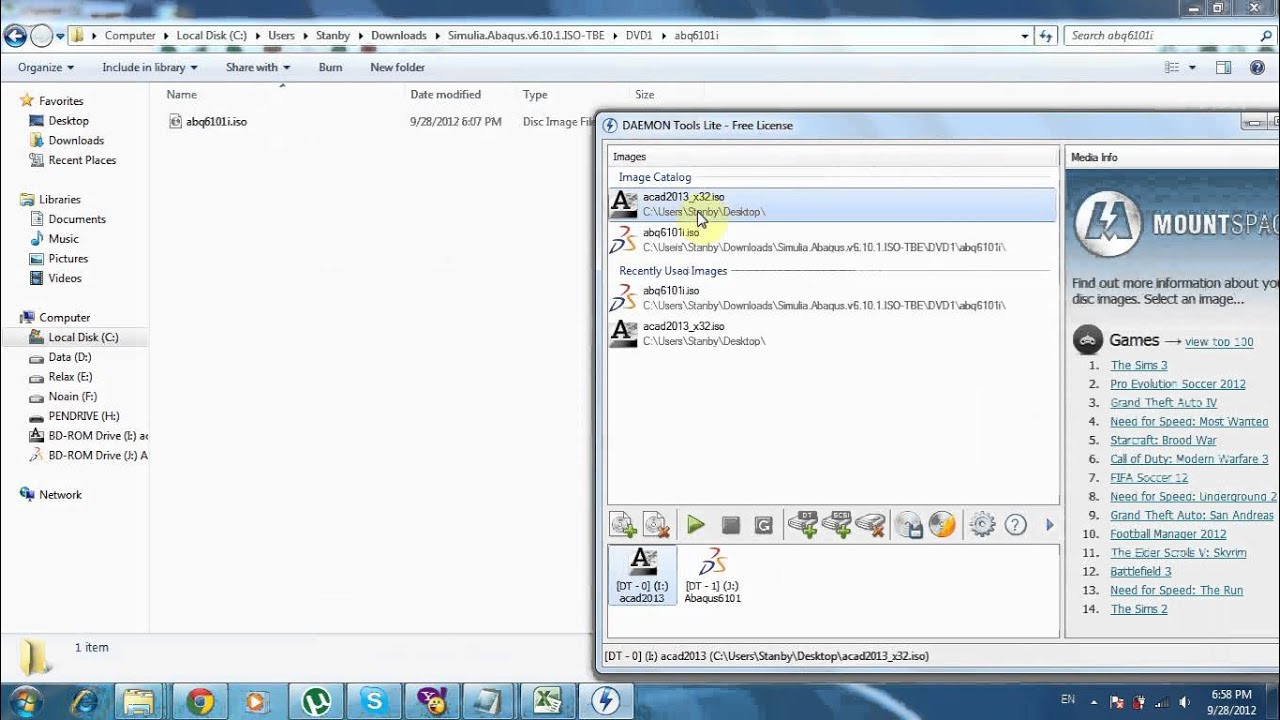Click the Make disc image icon

[908, 525]
